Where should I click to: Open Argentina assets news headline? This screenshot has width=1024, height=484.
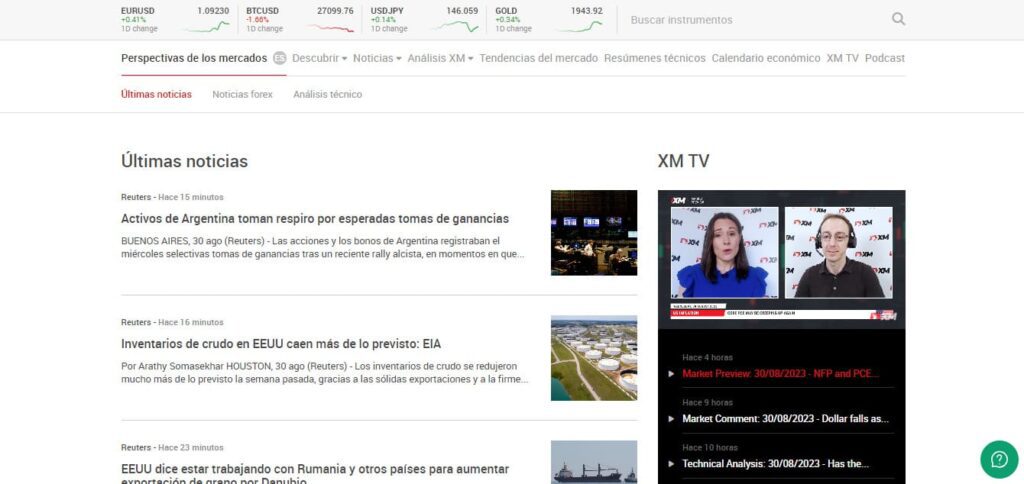click(315, 218)
